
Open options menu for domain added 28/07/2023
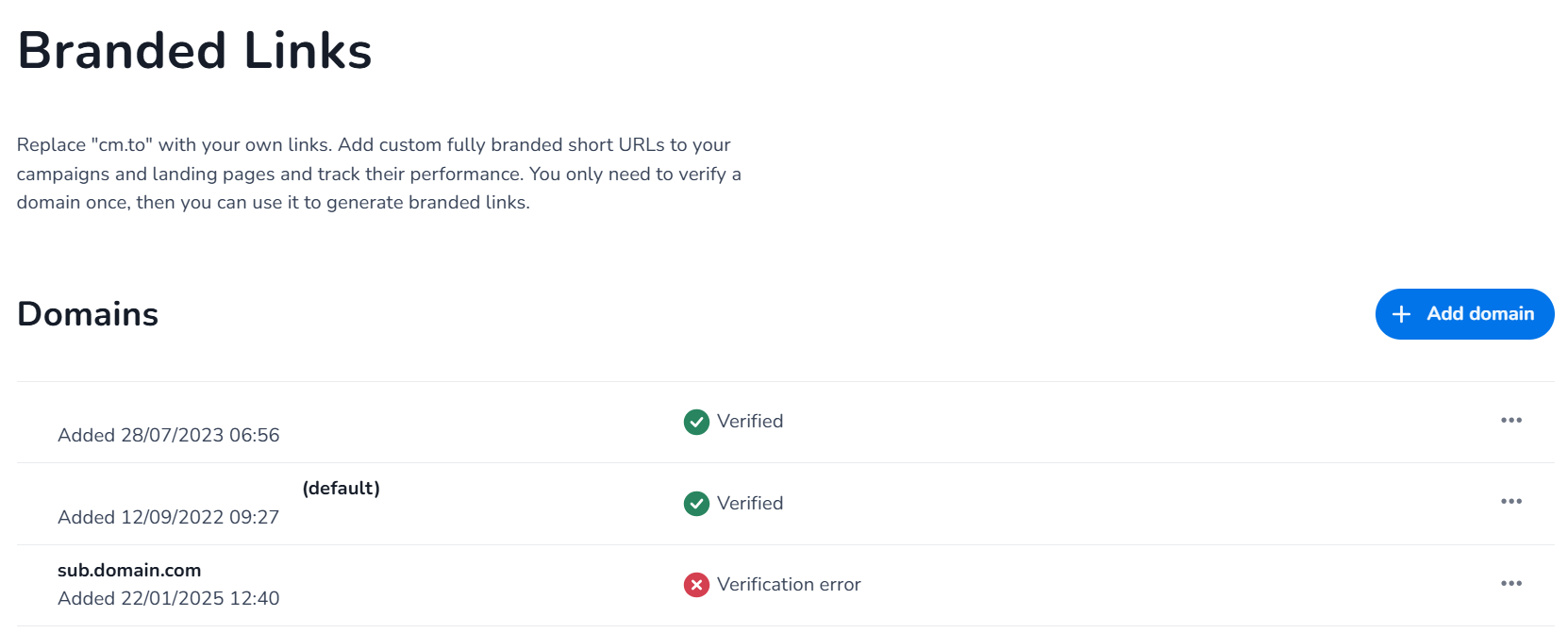tap(1510, 421)
